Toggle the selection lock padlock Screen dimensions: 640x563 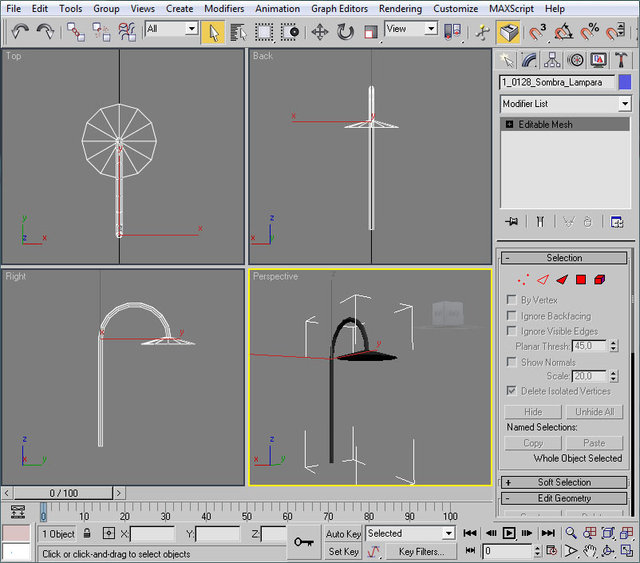tap(88, 534)
